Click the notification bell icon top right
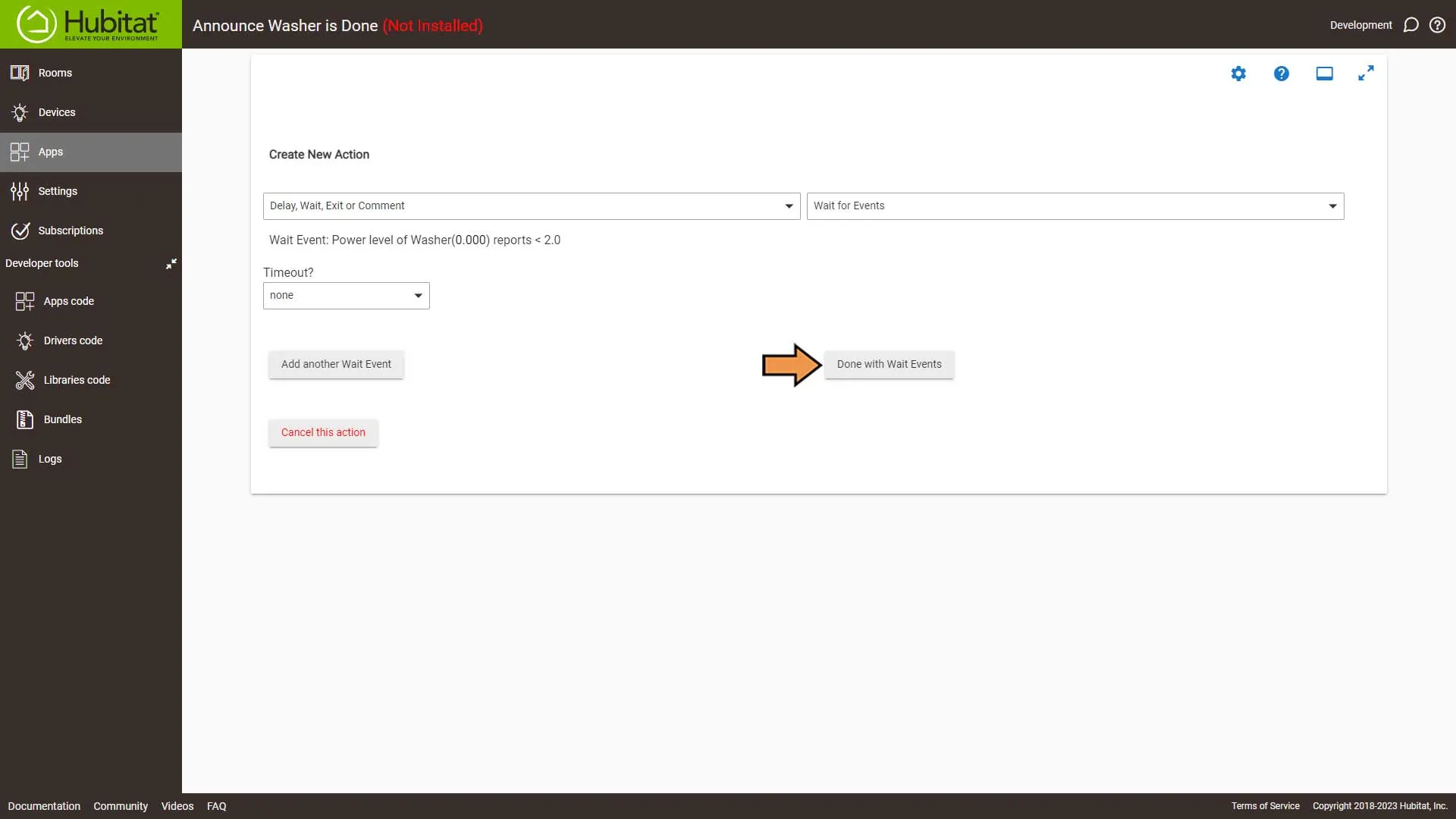1456x819 pixels. pyautogui.click(x=1411, y=25)
